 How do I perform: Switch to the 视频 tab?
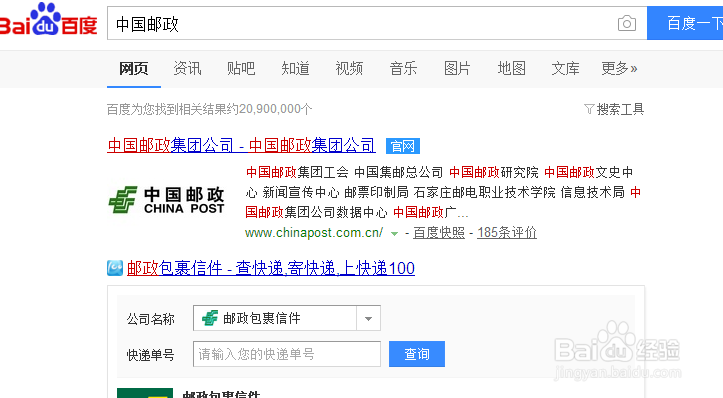[349, 69]
